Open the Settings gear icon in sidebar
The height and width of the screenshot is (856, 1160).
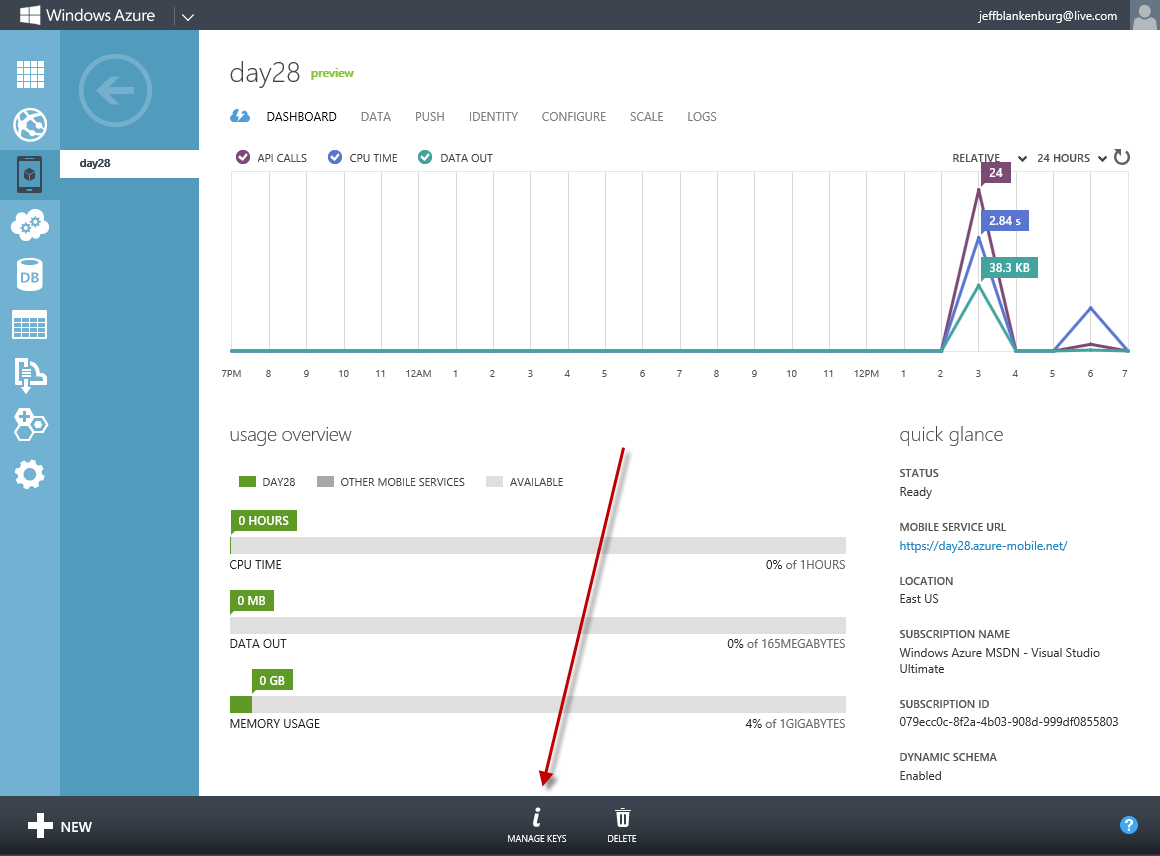[30, 474]
